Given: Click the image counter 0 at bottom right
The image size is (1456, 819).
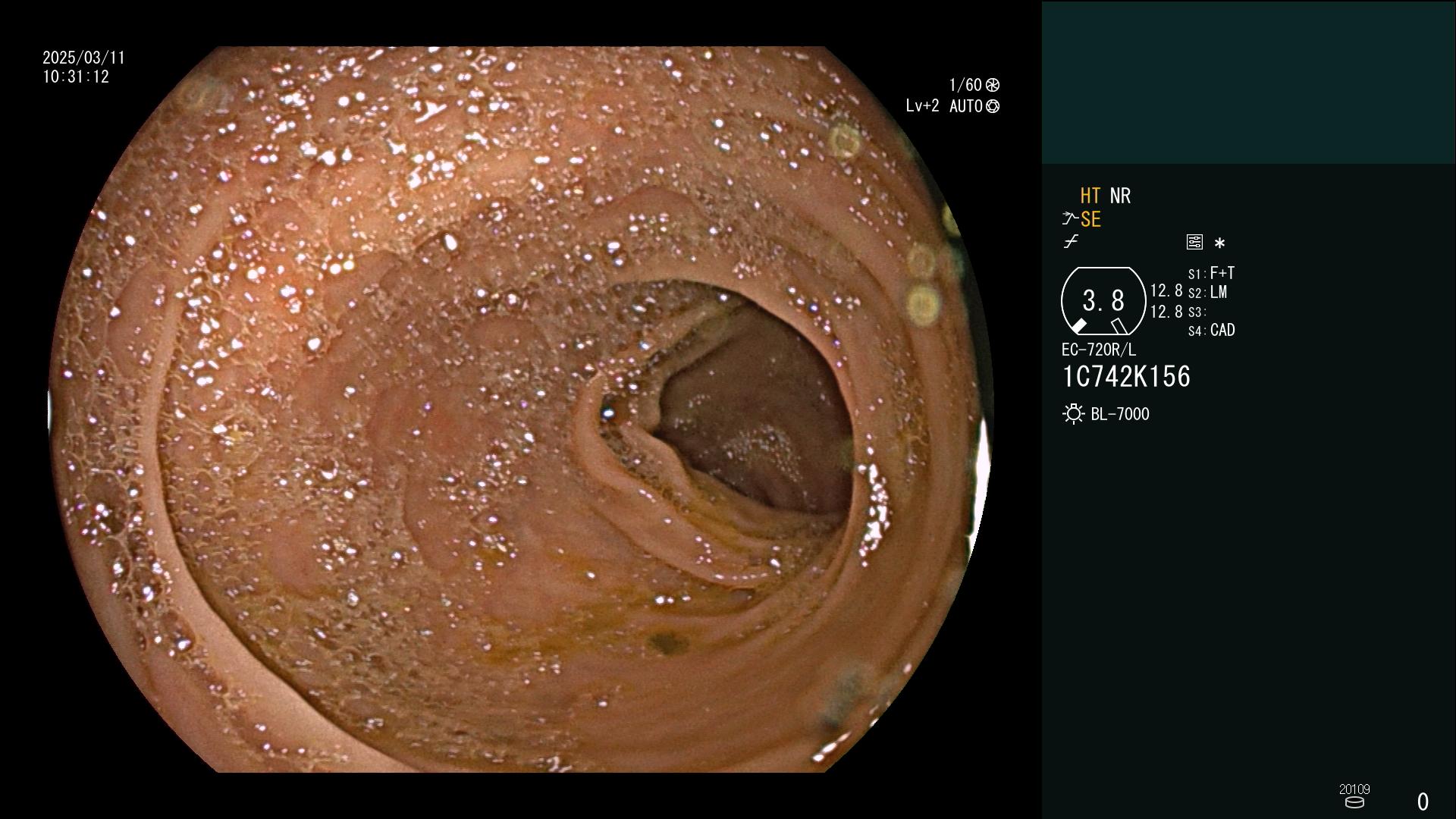Looking at the screenshot, I should [1423, 802].
